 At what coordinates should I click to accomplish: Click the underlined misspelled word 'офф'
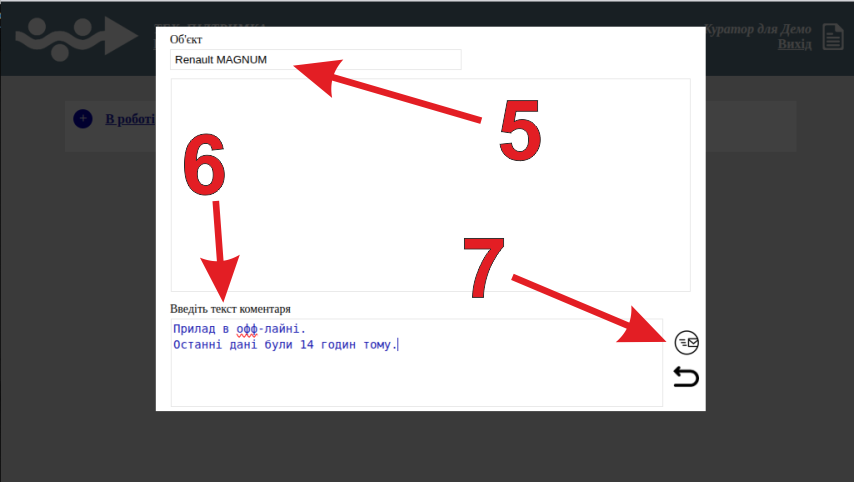247,329
